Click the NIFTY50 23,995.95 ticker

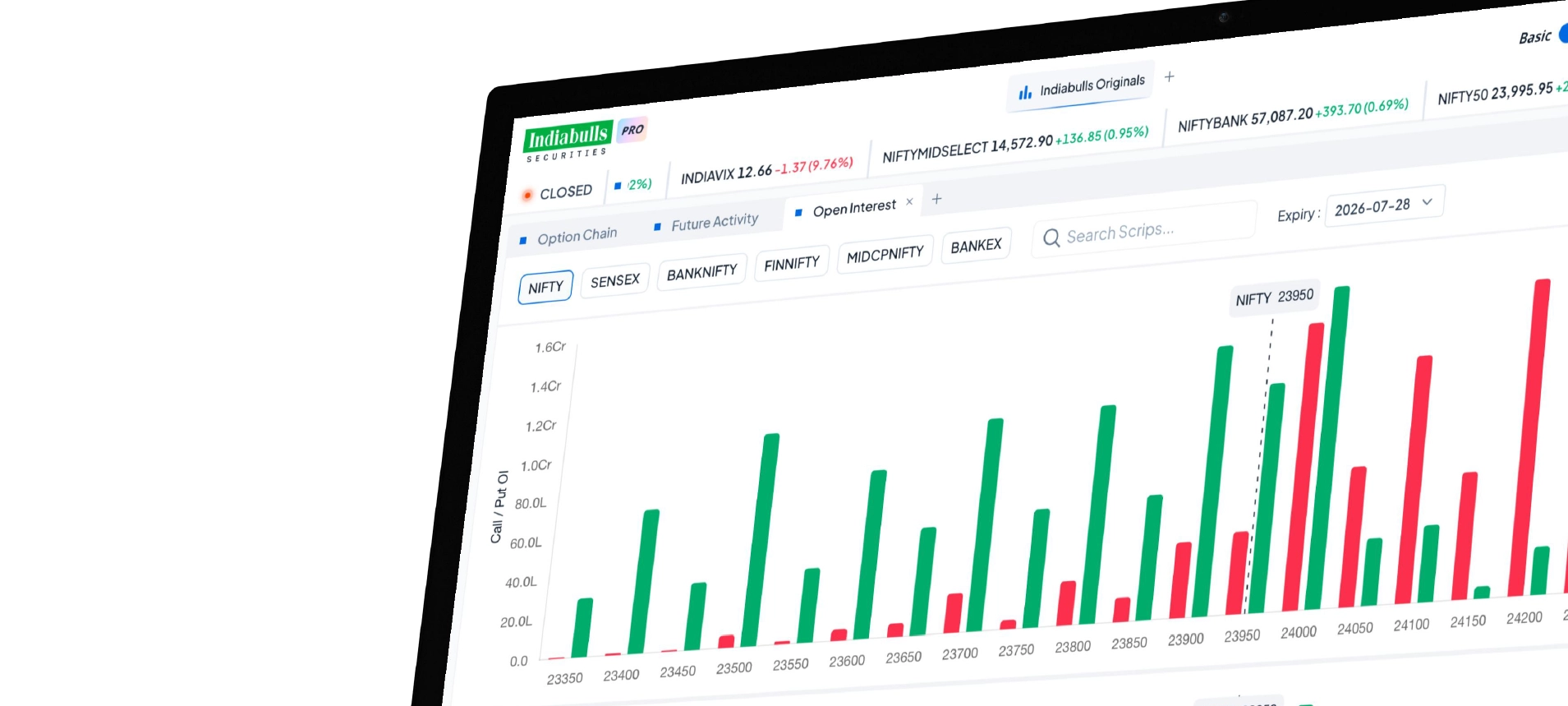tap(1502, 92)
